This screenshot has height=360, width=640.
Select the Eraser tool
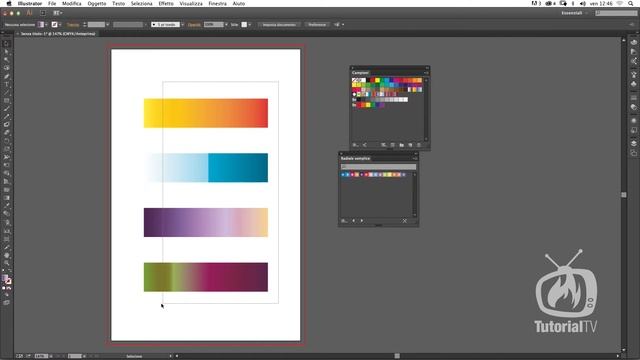click(x=7, y=133)
